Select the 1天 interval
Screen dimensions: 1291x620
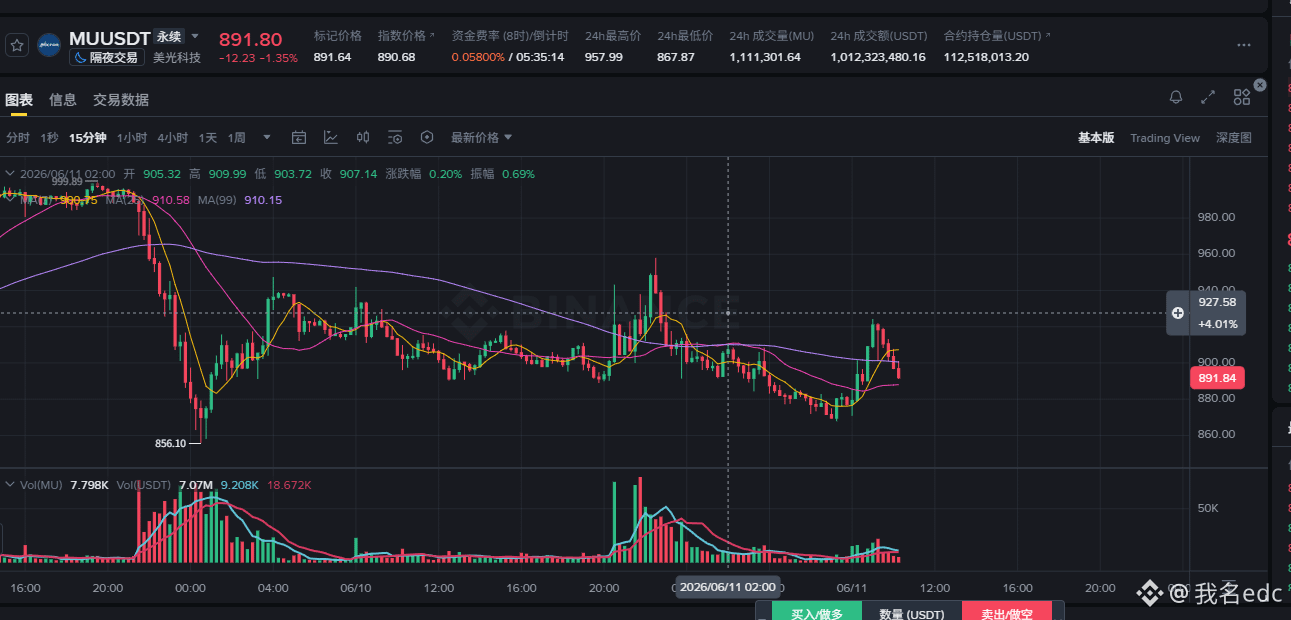(x=207, y=138)
